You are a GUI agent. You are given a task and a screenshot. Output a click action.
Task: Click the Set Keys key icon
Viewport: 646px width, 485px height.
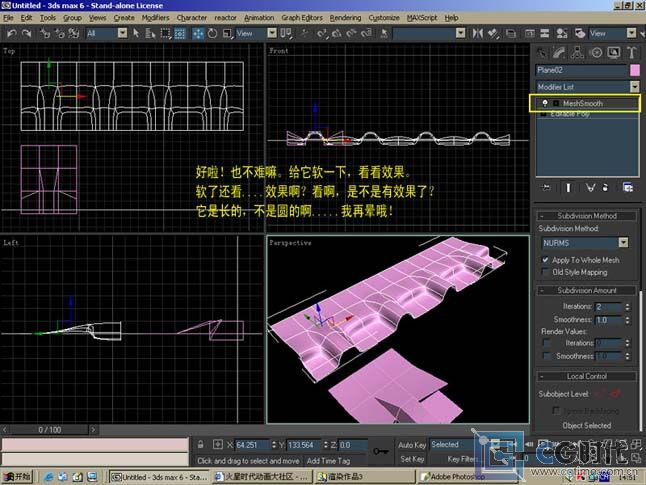381,452
